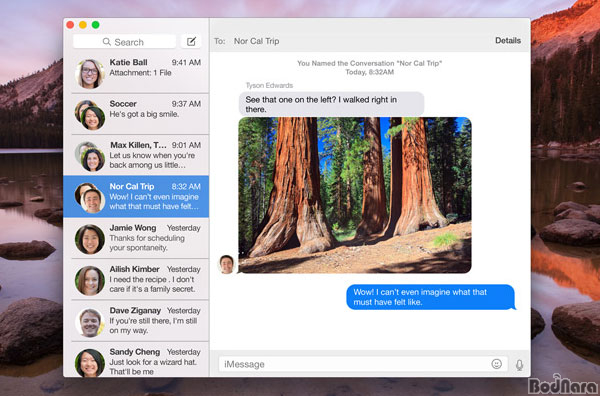Click the To: Nor Cal Trip recipient field

(256, 41)
